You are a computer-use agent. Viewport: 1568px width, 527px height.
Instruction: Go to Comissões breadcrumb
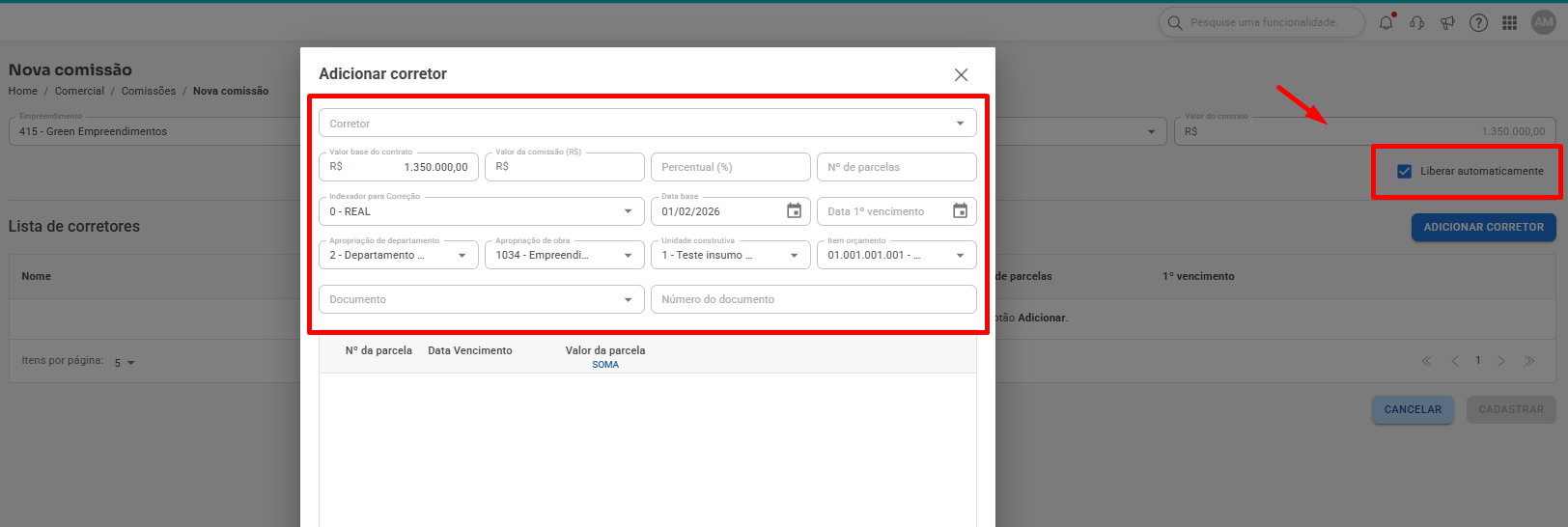(149, 91)
